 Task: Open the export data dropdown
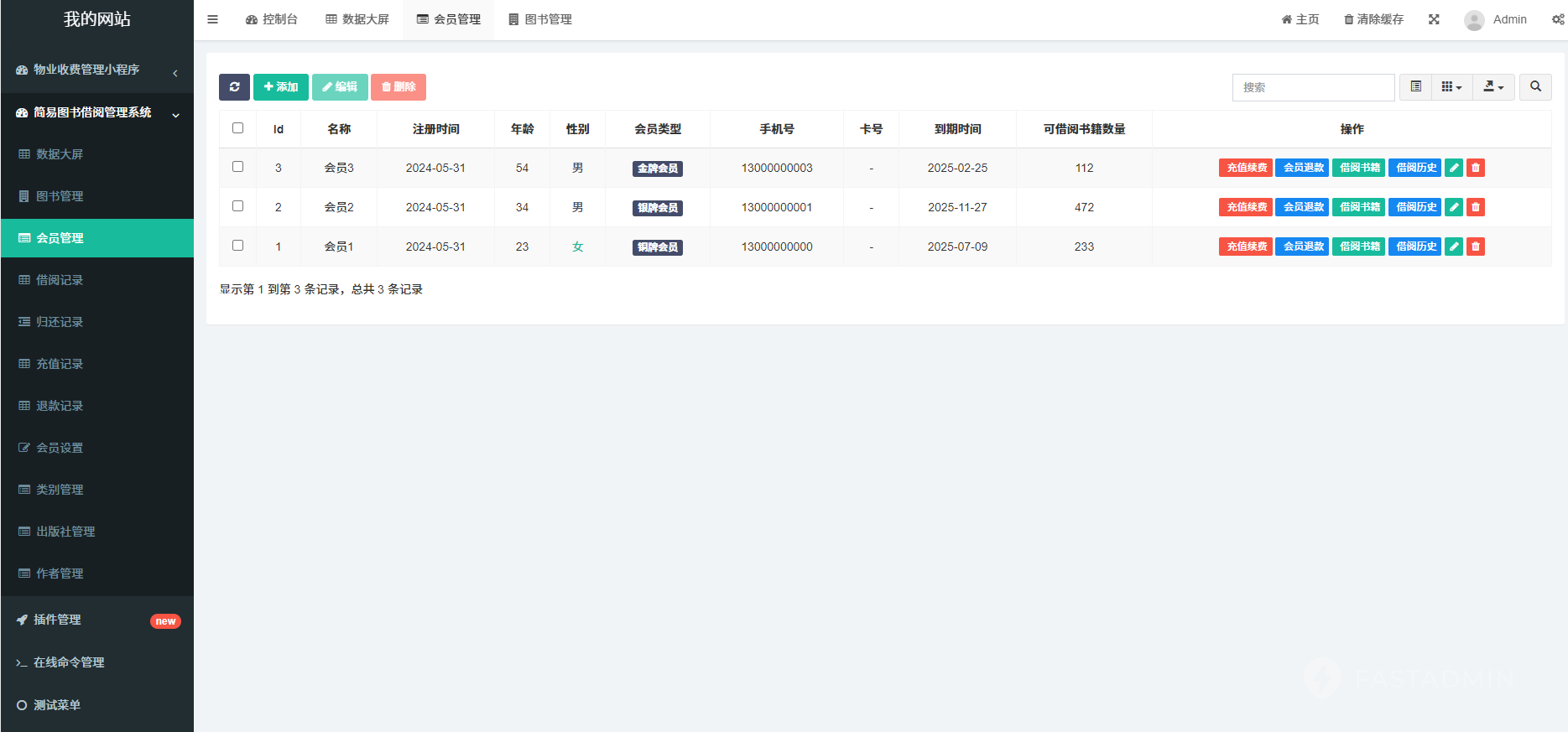point(1493,87)
